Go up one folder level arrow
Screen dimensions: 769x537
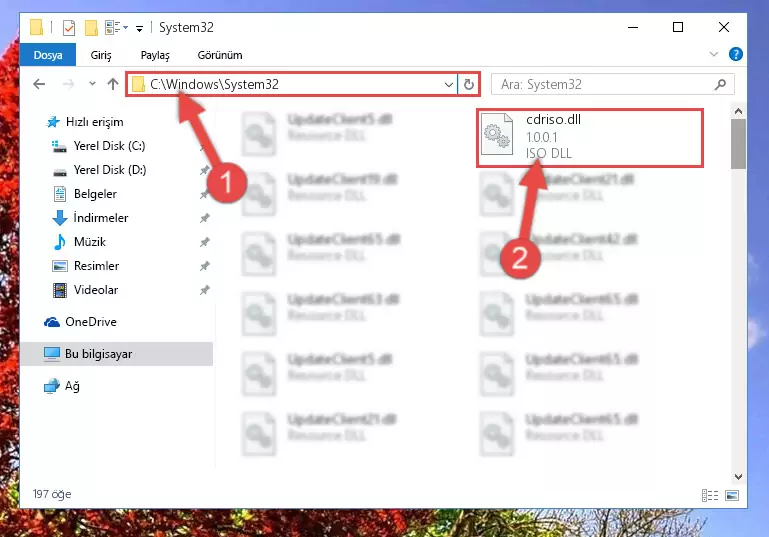coord(113,84)
